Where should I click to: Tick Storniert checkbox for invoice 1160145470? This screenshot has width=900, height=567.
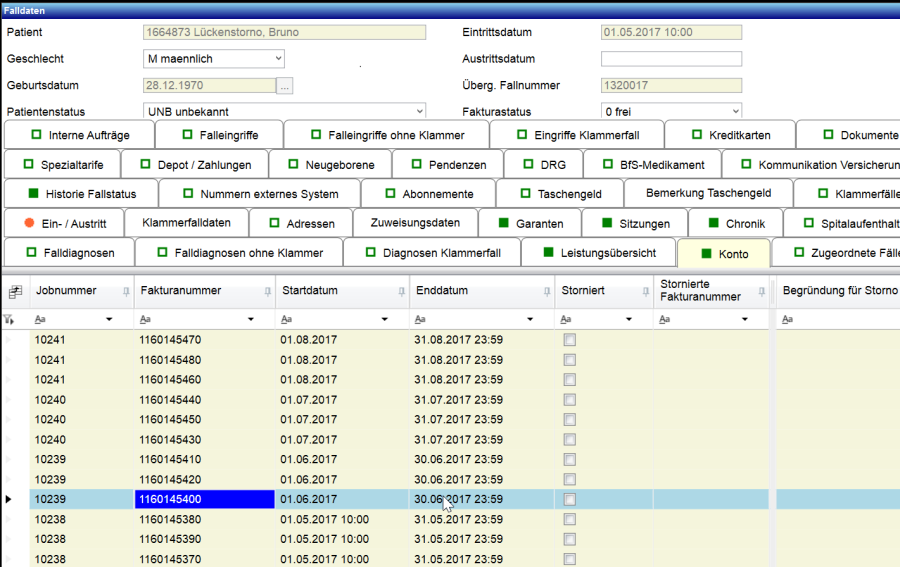click(x=570, y=341)
